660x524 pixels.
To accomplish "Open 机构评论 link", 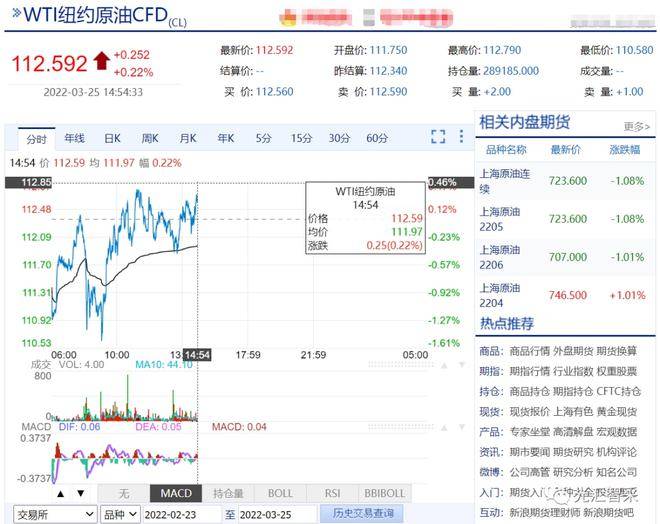I will click(617, 452).
